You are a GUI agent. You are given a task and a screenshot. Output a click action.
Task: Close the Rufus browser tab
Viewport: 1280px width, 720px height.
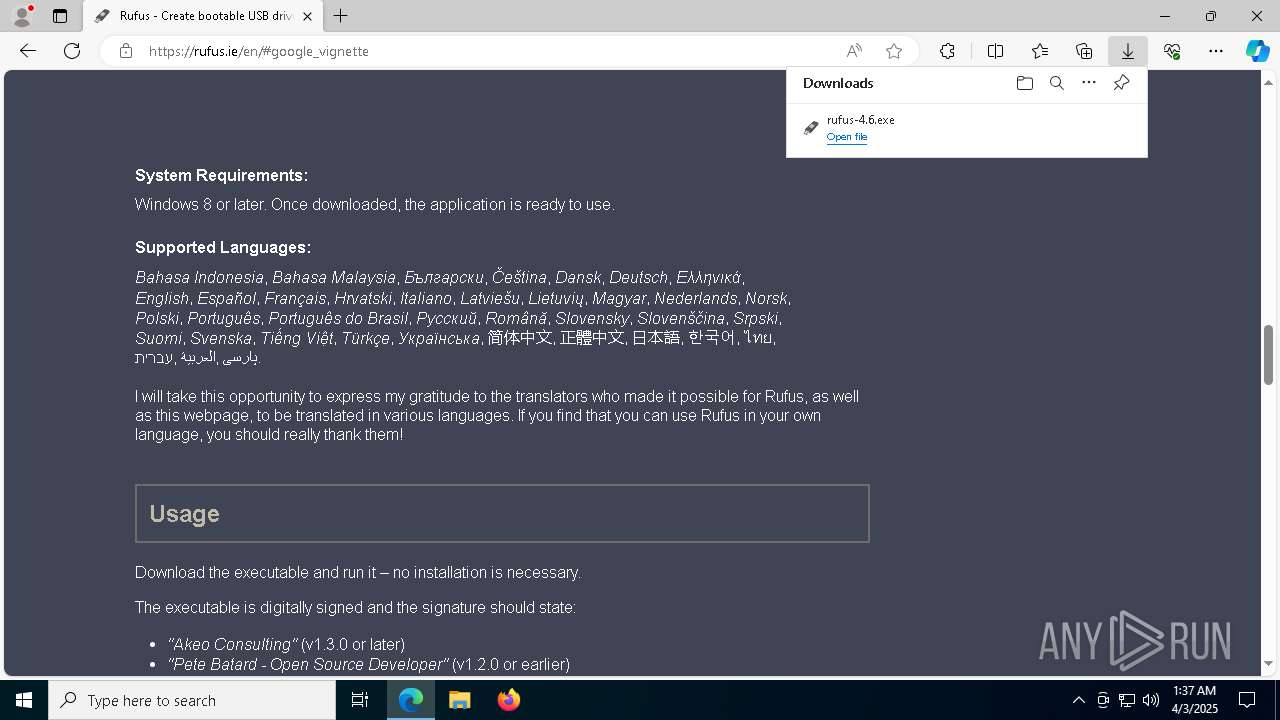[307, 16]
